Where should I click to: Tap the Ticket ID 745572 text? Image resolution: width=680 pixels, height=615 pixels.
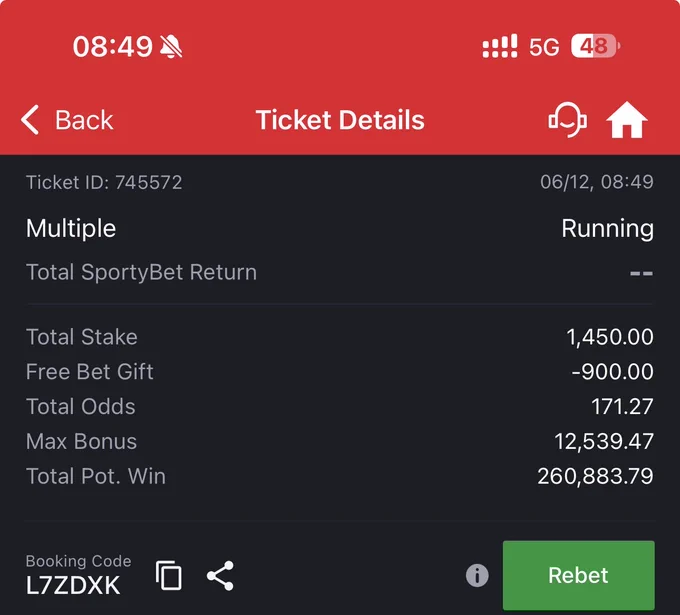tap(104, 182)
